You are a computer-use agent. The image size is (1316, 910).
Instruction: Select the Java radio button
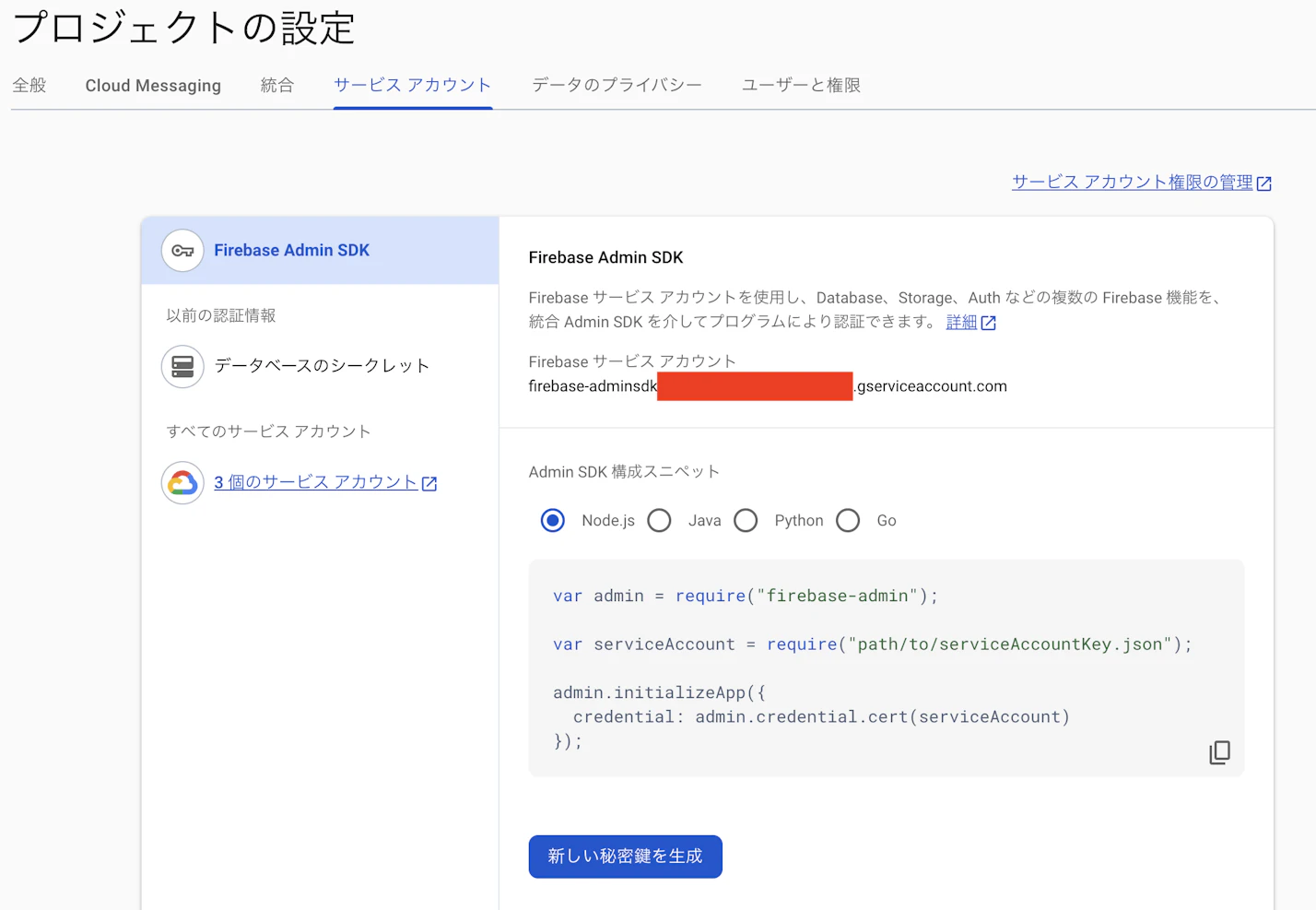tap(659, 520)
